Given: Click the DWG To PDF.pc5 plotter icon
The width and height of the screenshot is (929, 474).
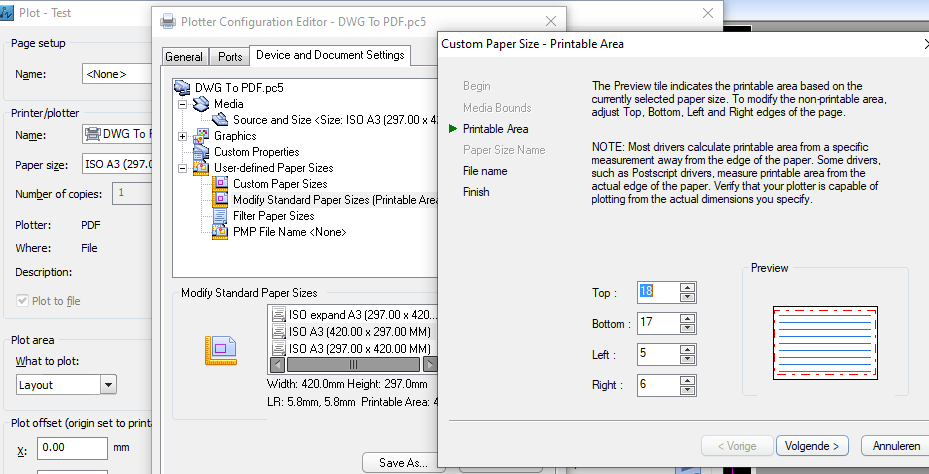Looking at the screenshot, I should coord(182,88).
